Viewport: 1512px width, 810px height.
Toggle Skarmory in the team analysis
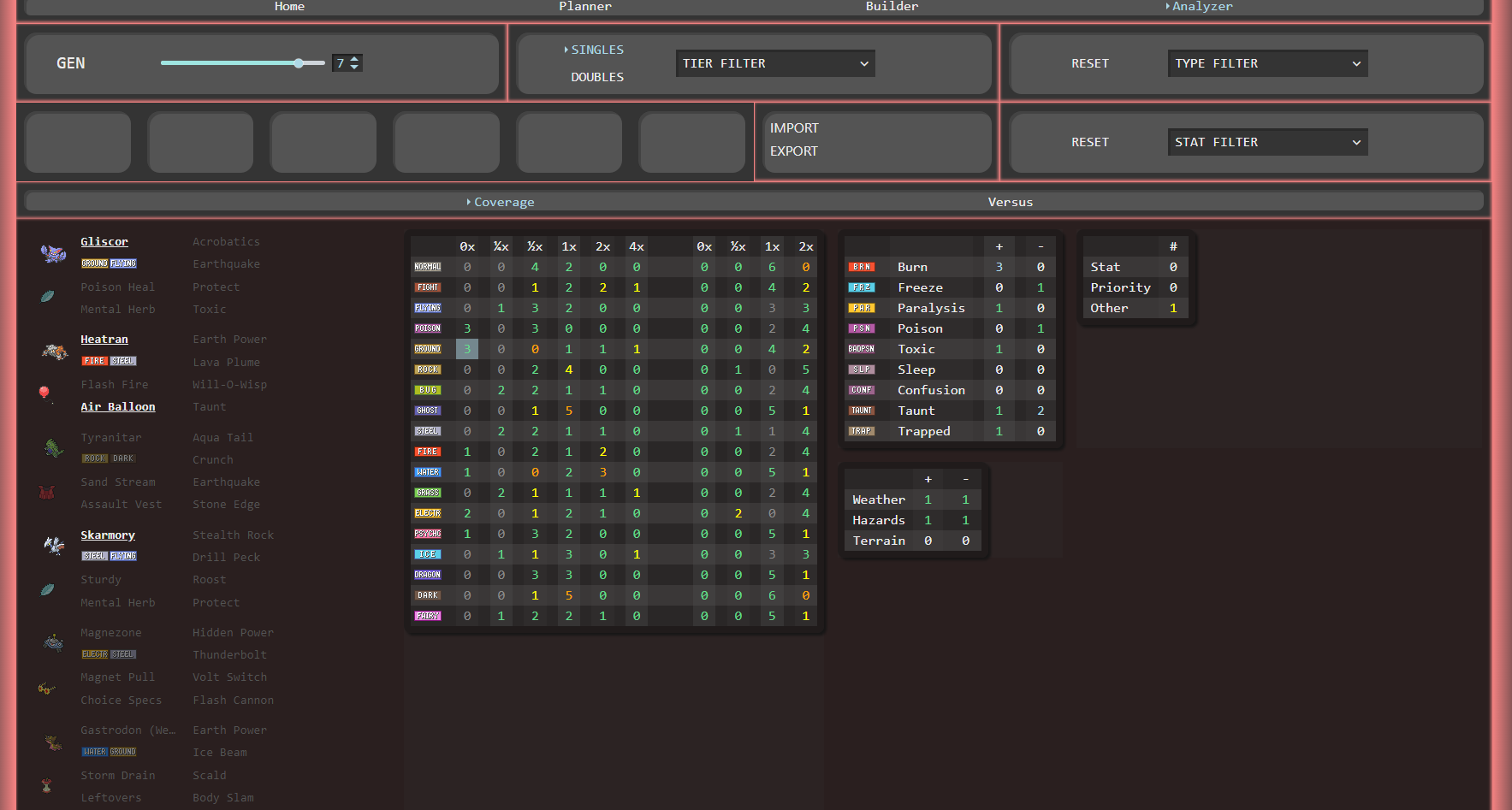click(108, 535)
